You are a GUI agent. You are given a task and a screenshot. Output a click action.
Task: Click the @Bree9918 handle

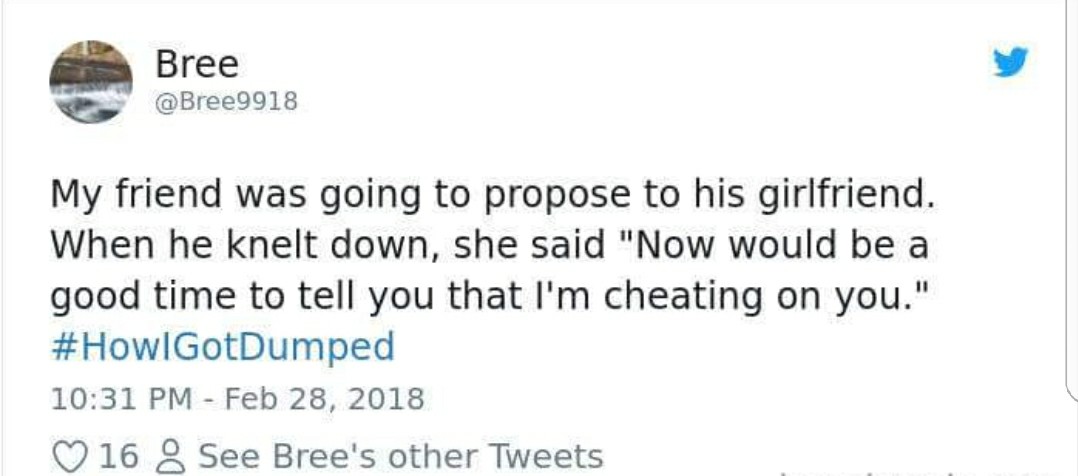227,102
